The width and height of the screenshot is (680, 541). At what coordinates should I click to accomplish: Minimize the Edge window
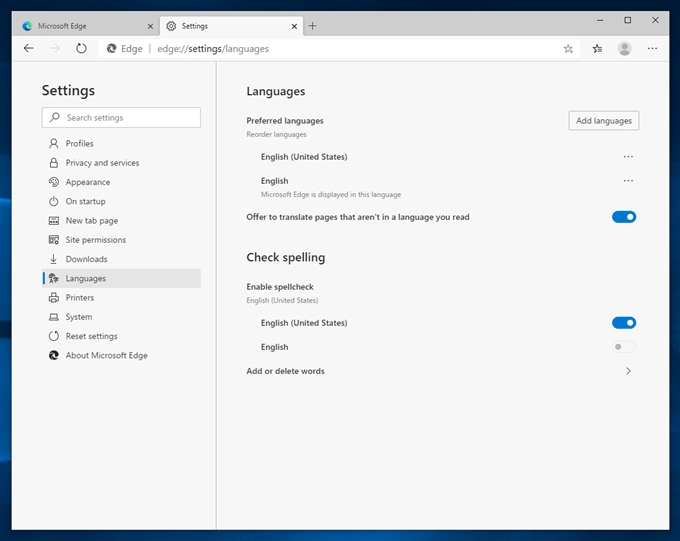[600, 20]
